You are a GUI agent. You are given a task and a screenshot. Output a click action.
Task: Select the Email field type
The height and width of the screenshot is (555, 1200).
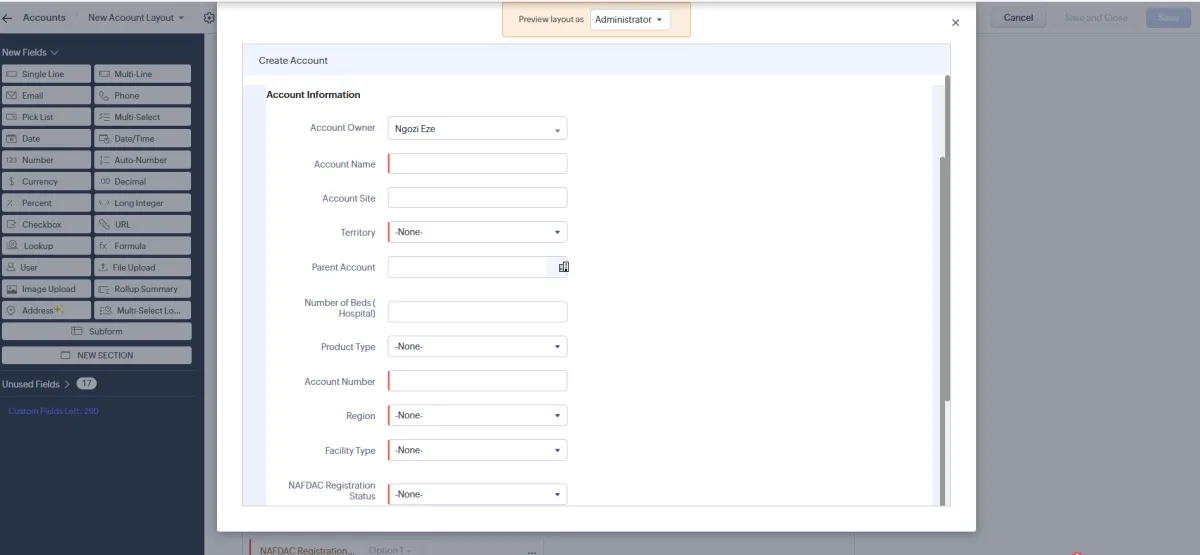46,96
